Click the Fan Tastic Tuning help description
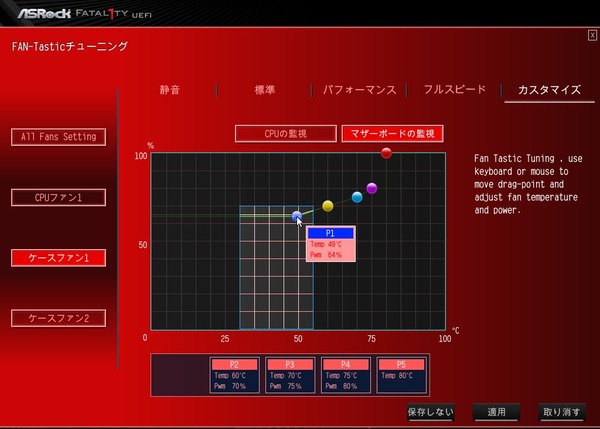 528,184
